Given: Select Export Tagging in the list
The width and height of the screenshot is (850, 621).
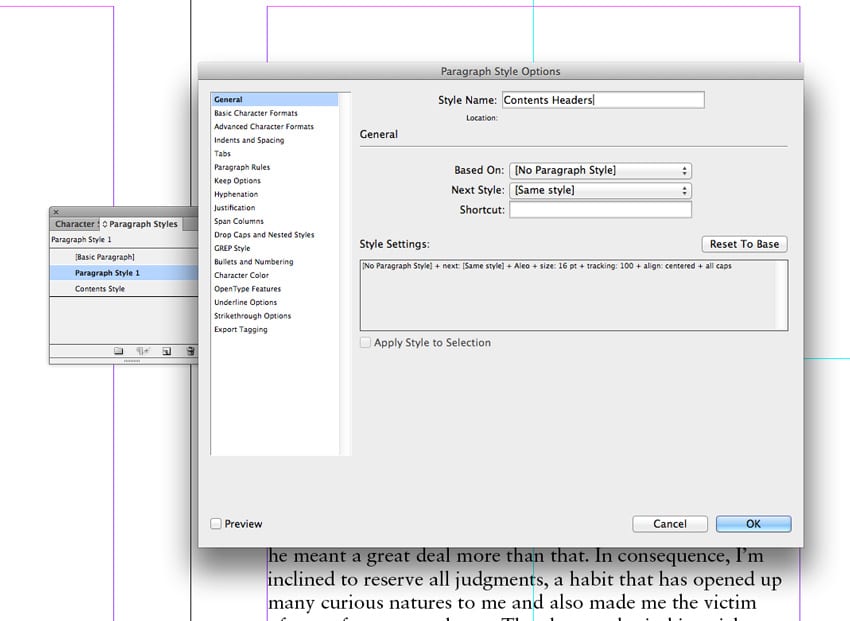Looking at the screenshot, I should [240, 329].
